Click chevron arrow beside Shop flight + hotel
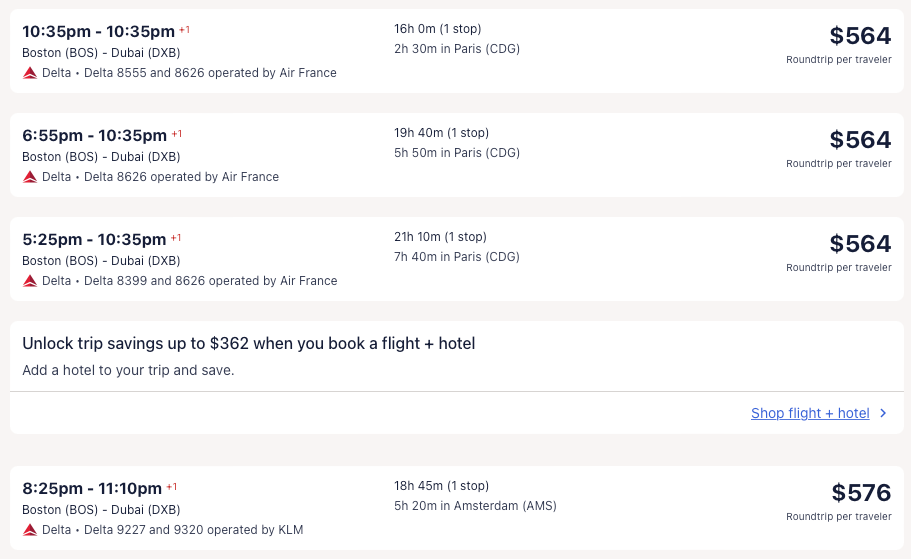 (x=883, y=413)
